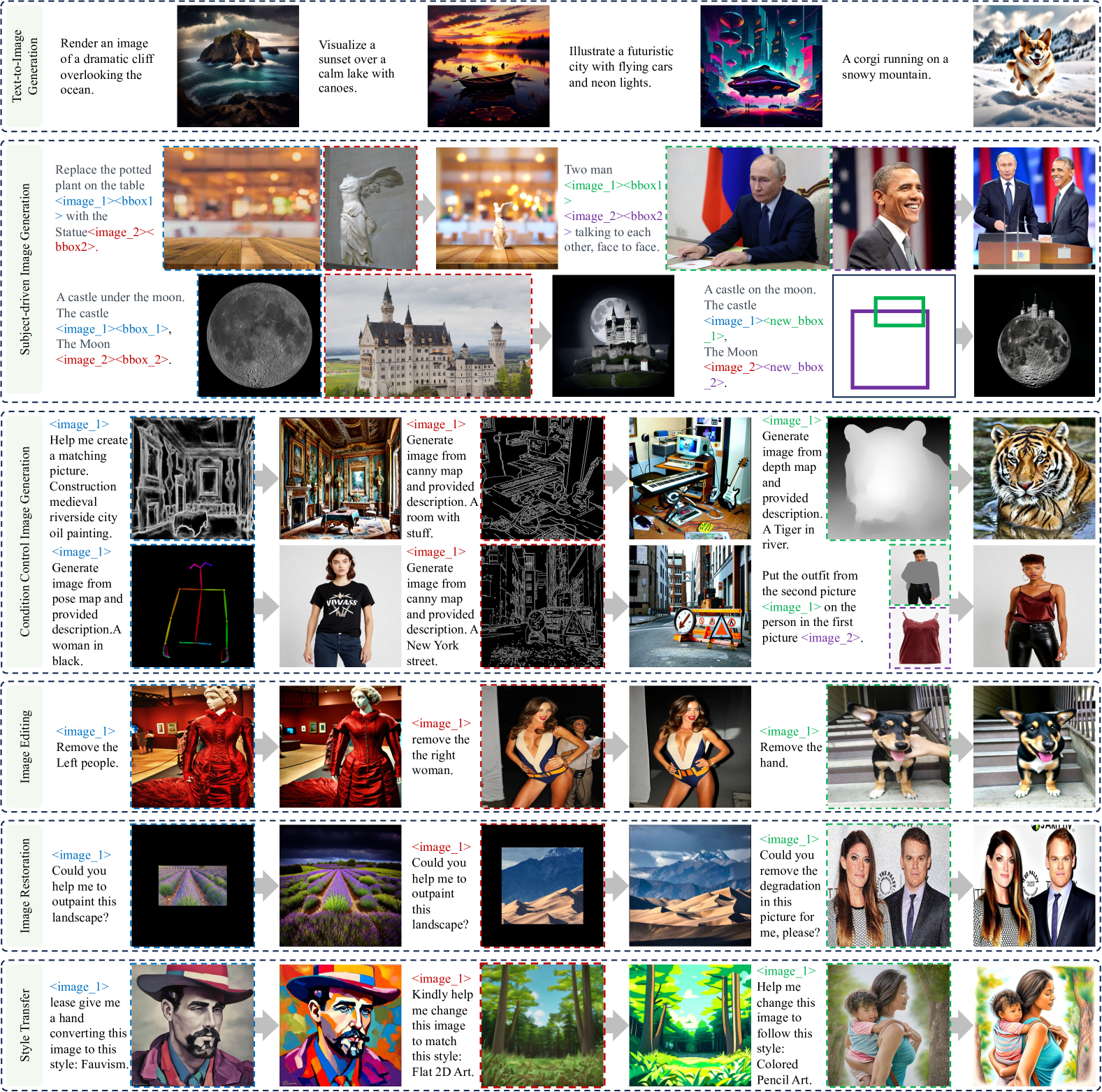The width and height of the screenshot is (1102, 1092).
Task: Open the castle under glowing moon result
Action: [614, 335]
